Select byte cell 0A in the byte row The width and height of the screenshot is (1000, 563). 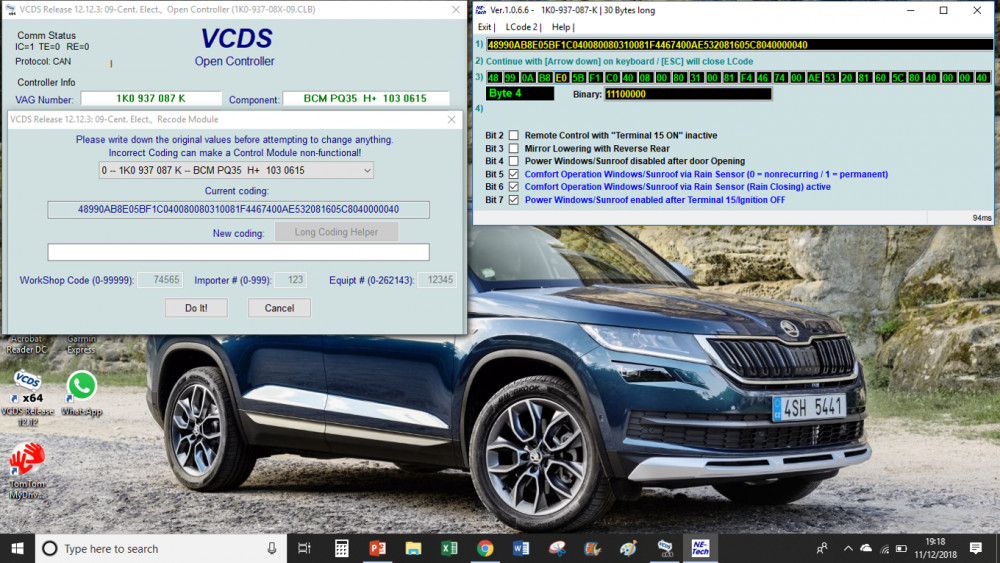tap(527, 78)
